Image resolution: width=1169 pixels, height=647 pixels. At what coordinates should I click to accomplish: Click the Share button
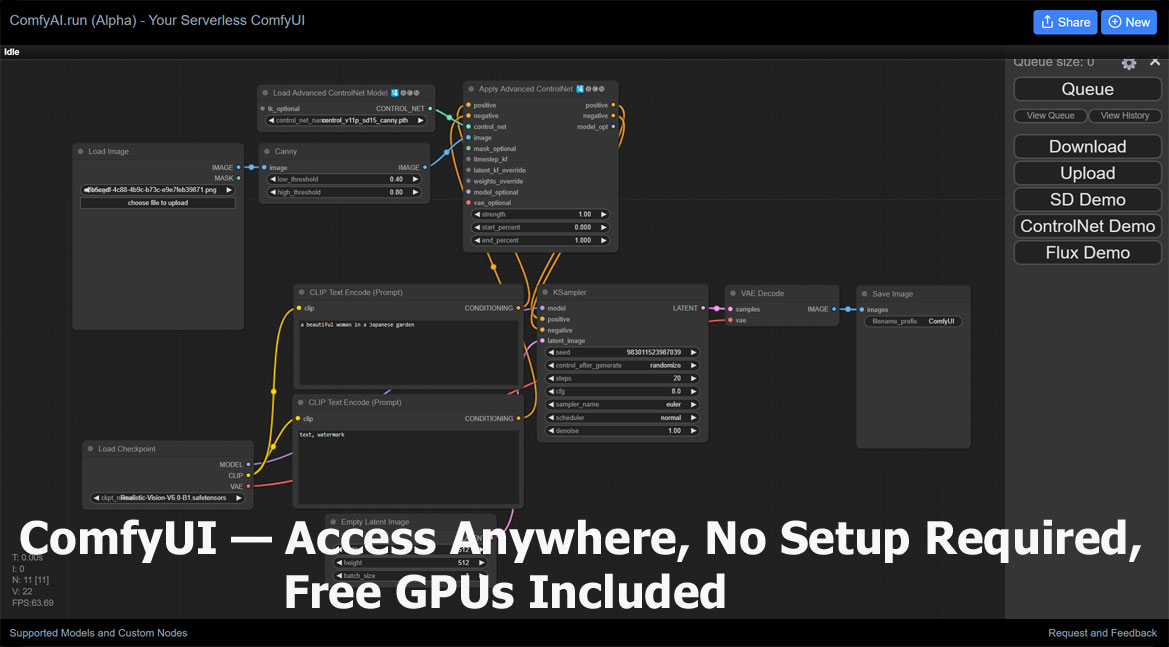(x=1065, y=22)
